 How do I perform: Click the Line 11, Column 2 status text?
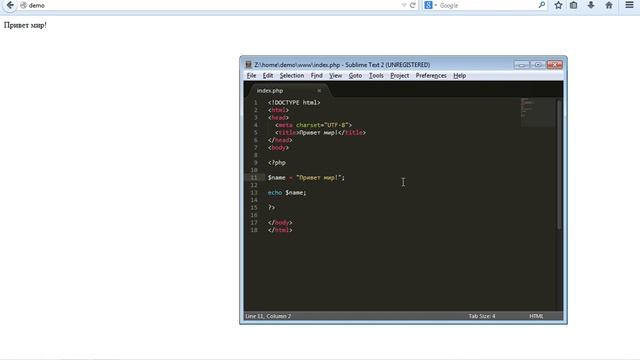point(268,316)
